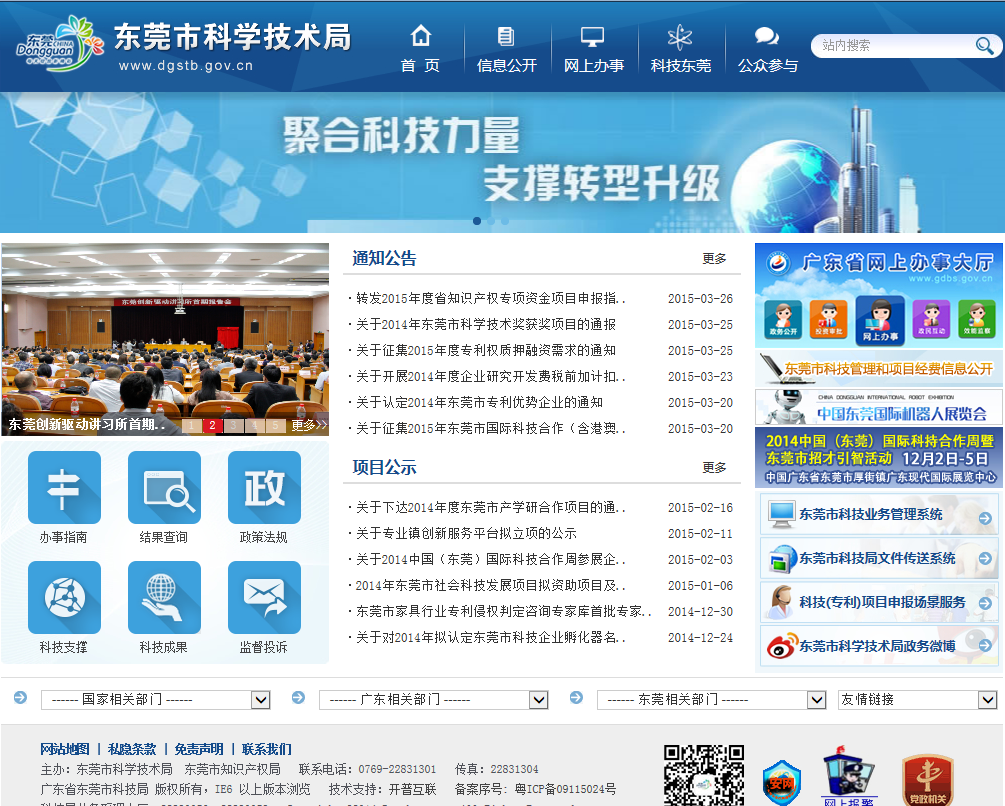The width and height of the screenshot is (1005, 806).
Task: Switch slideshow to slide number 2
Action: pos(212,425)
